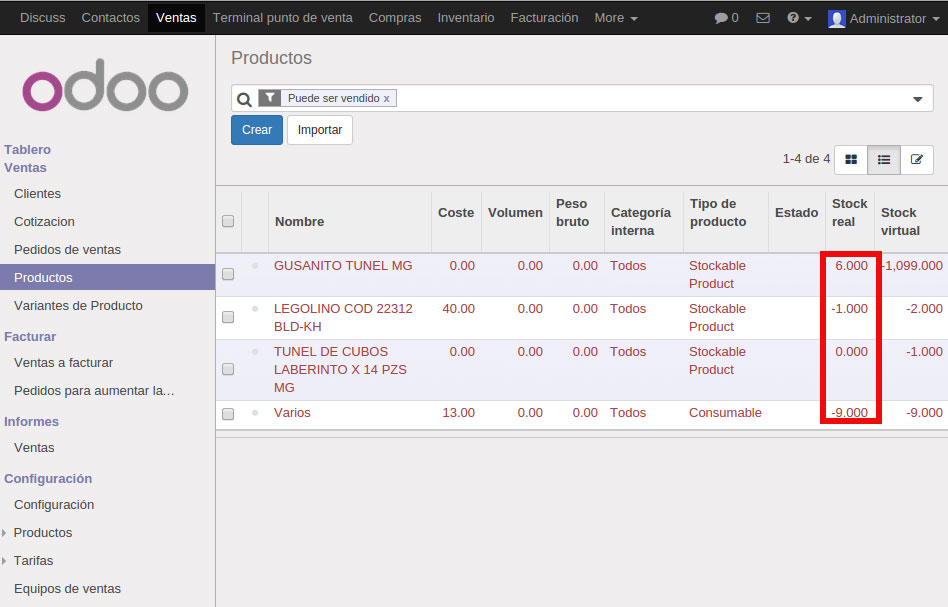This screenshot has width=948, height=607.
Task: Open the Contactos menu
Action: [111, 18]
